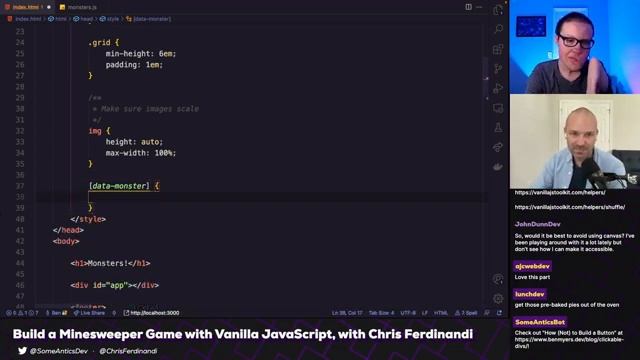Image resolution: width=640 pixels, height=360 pixels.
Task: Open the editor more actions ellipsis
Action: coord(480,7)
